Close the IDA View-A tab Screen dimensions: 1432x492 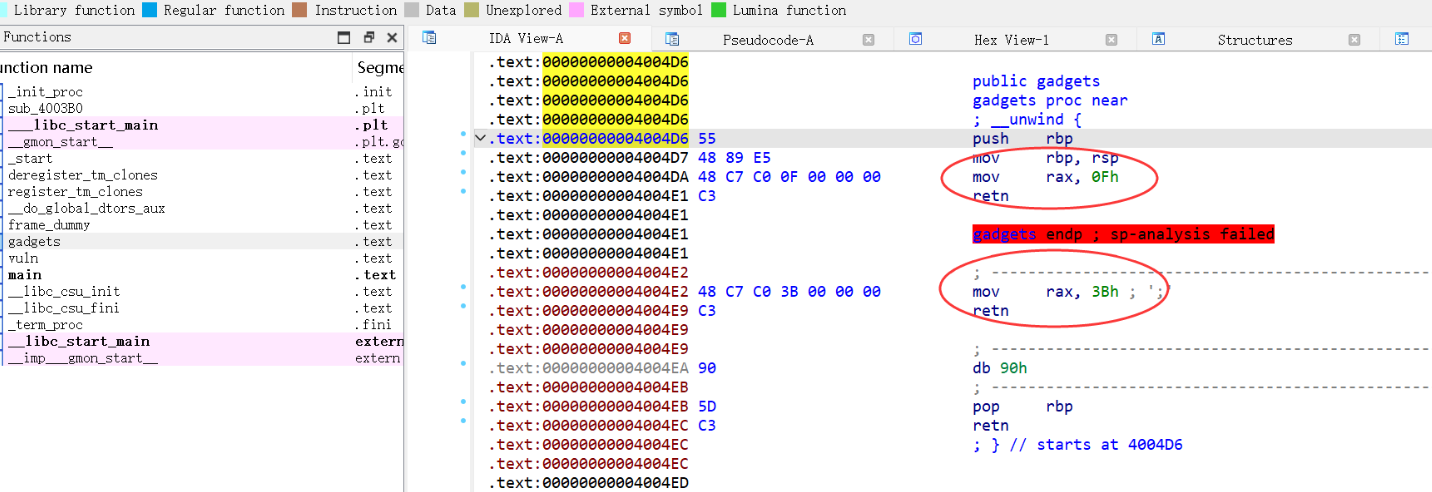[x=625, y=39]
